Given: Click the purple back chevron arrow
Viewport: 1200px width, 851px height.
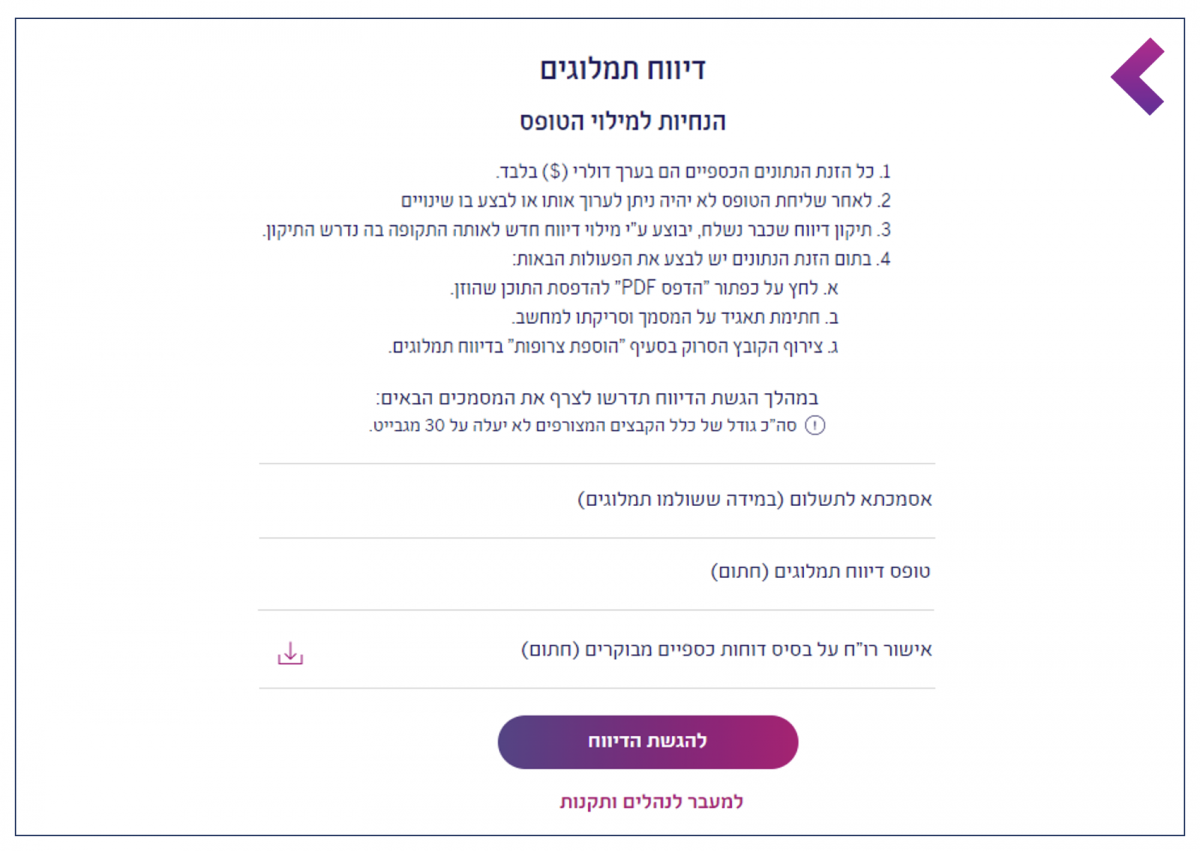Looking at the screenshot, I should [1137, 77].
